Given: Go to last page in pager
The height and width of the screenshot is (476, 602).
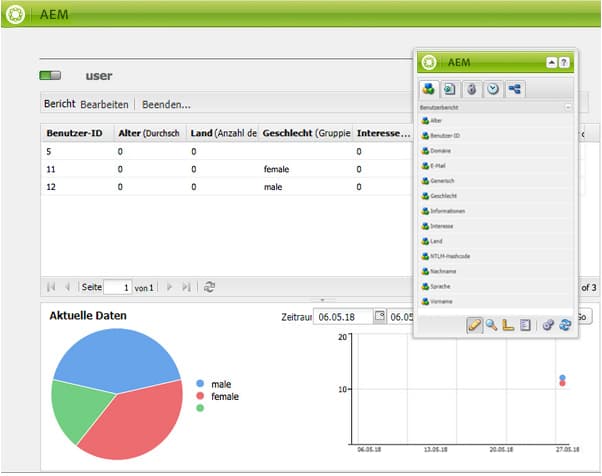Looking at the screenshot, I should coord(186,287).
